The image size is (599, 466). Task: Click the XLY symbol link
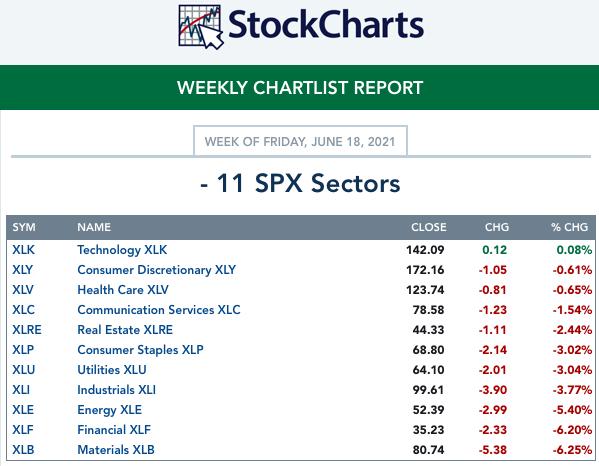point(23,270)
